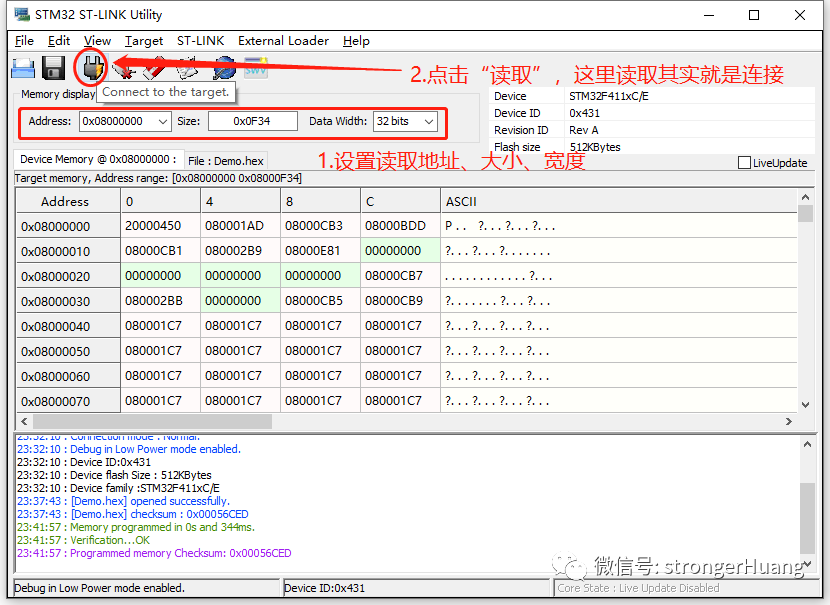Click row address 0x08000040
Image resolution: width=830 pixels, height=605 pixels.
coord(68,326)
